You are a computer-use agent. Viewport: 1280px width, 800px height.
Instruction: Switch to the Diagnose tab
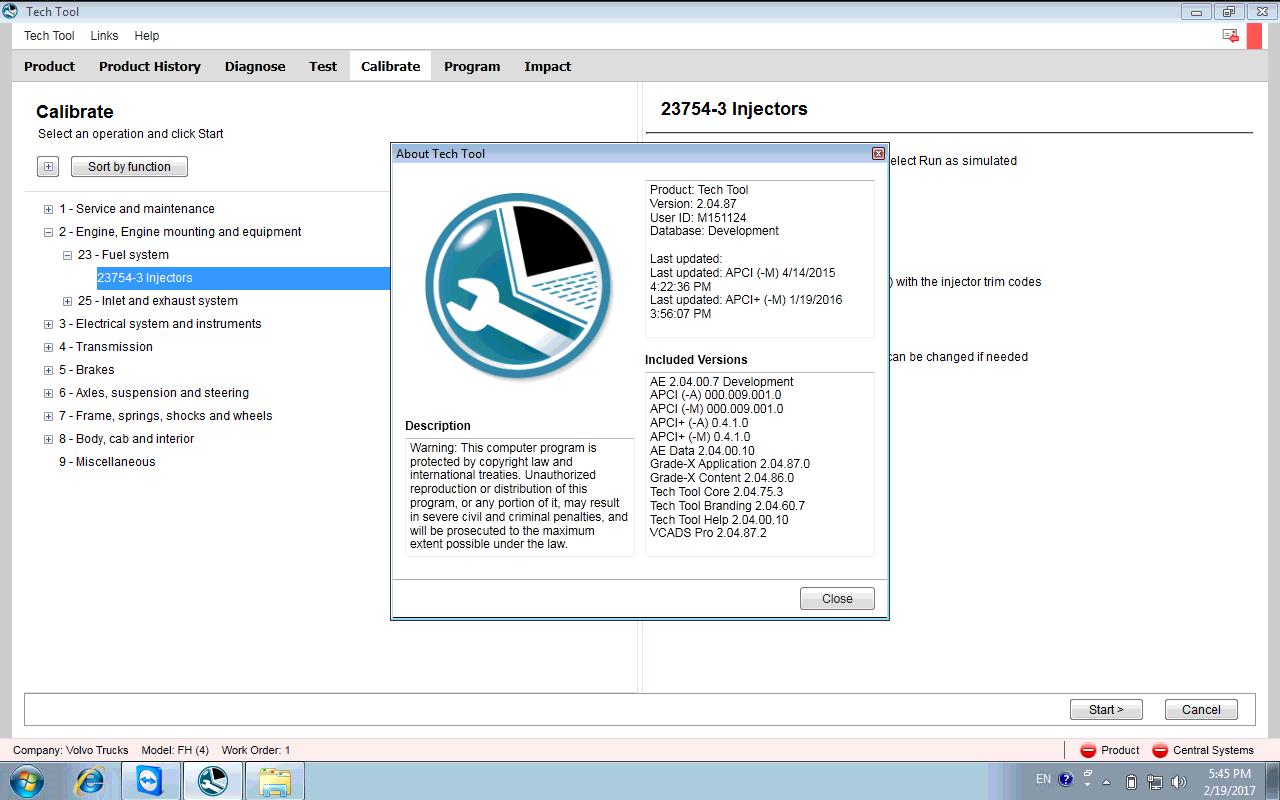[x=255, y=66]
